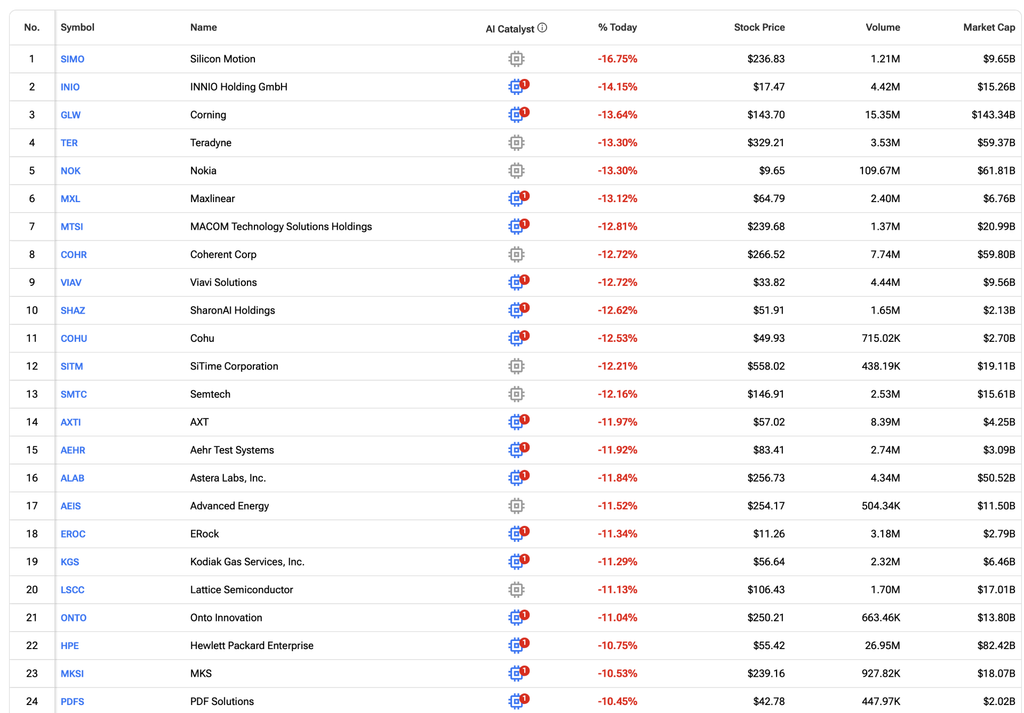Sort table by % Today column

(617, 27)
